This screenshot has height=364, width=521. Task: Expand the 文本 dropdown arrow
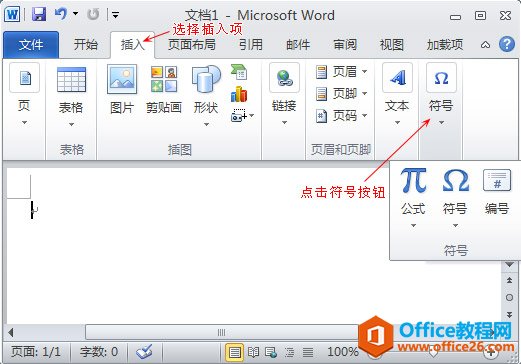click(x=397, y=123)
